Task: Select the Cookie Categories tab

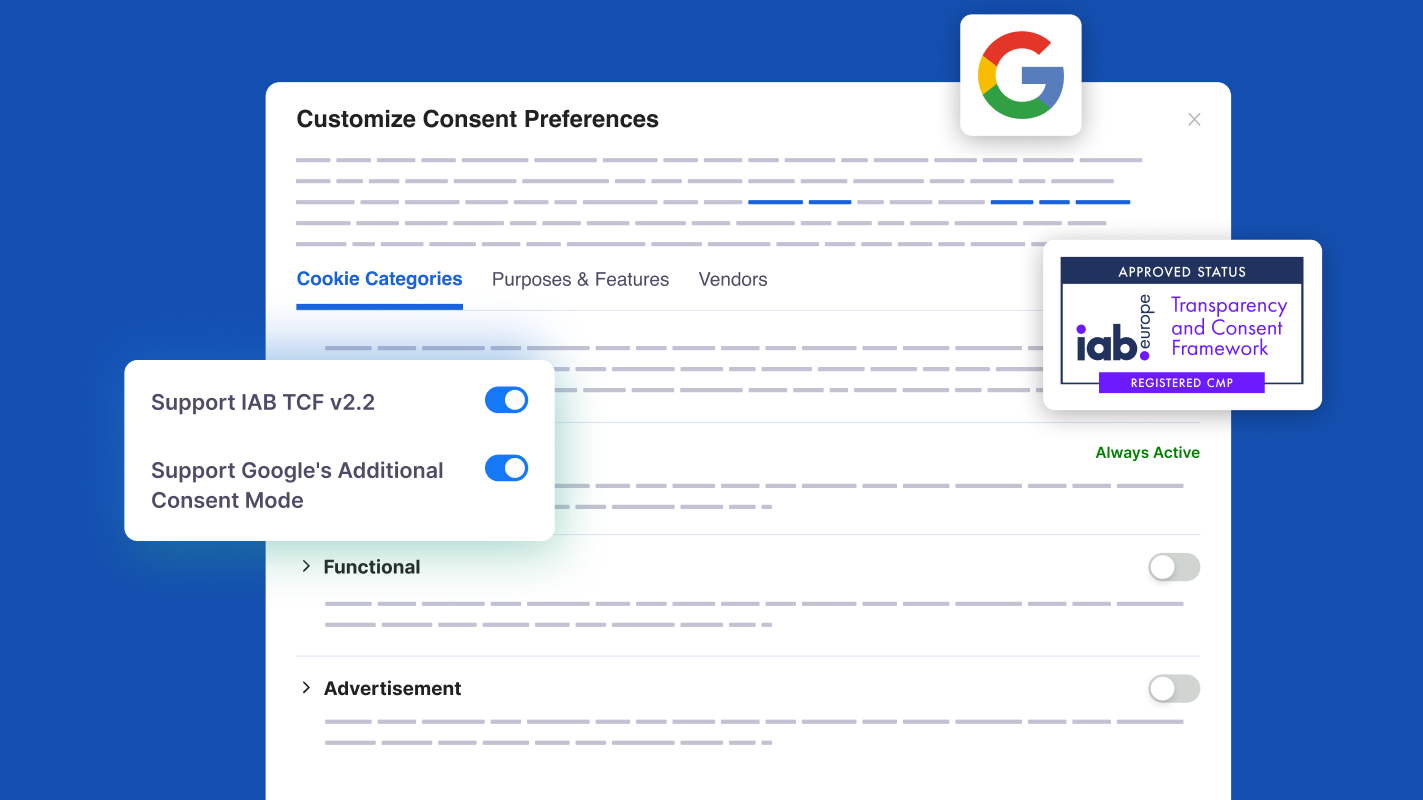Action: [x=379, y=279]
